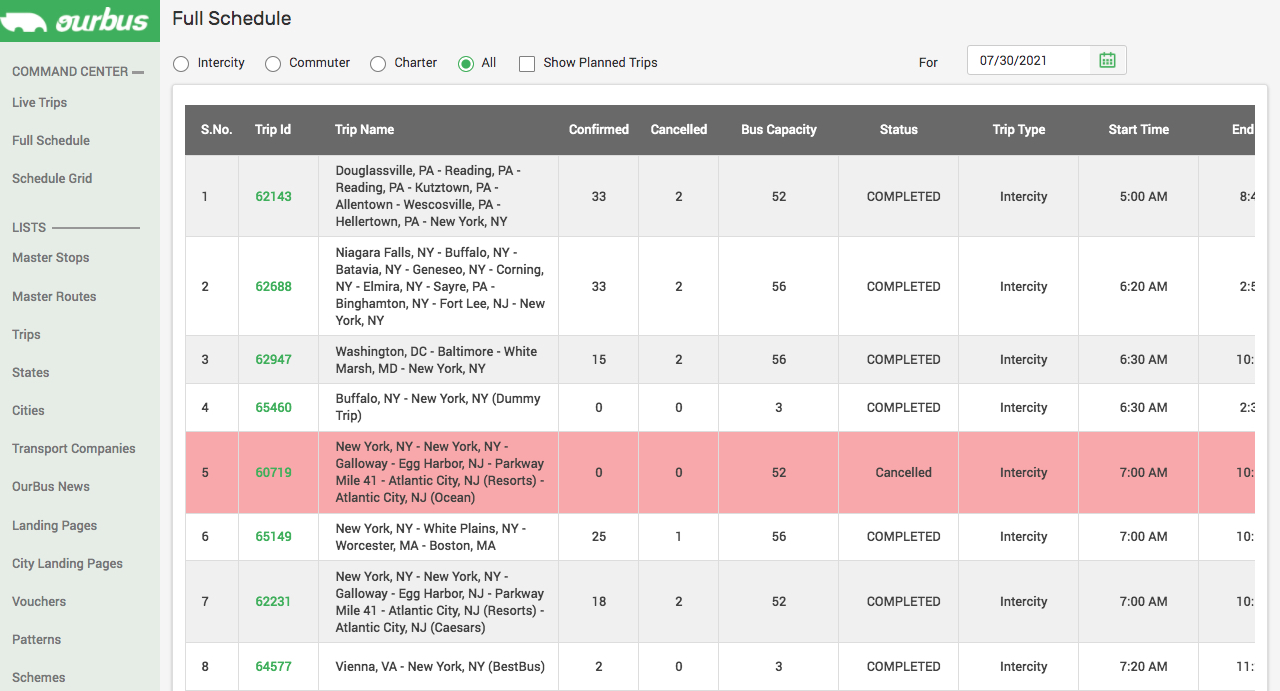Select the All radio button

point(466,64)
